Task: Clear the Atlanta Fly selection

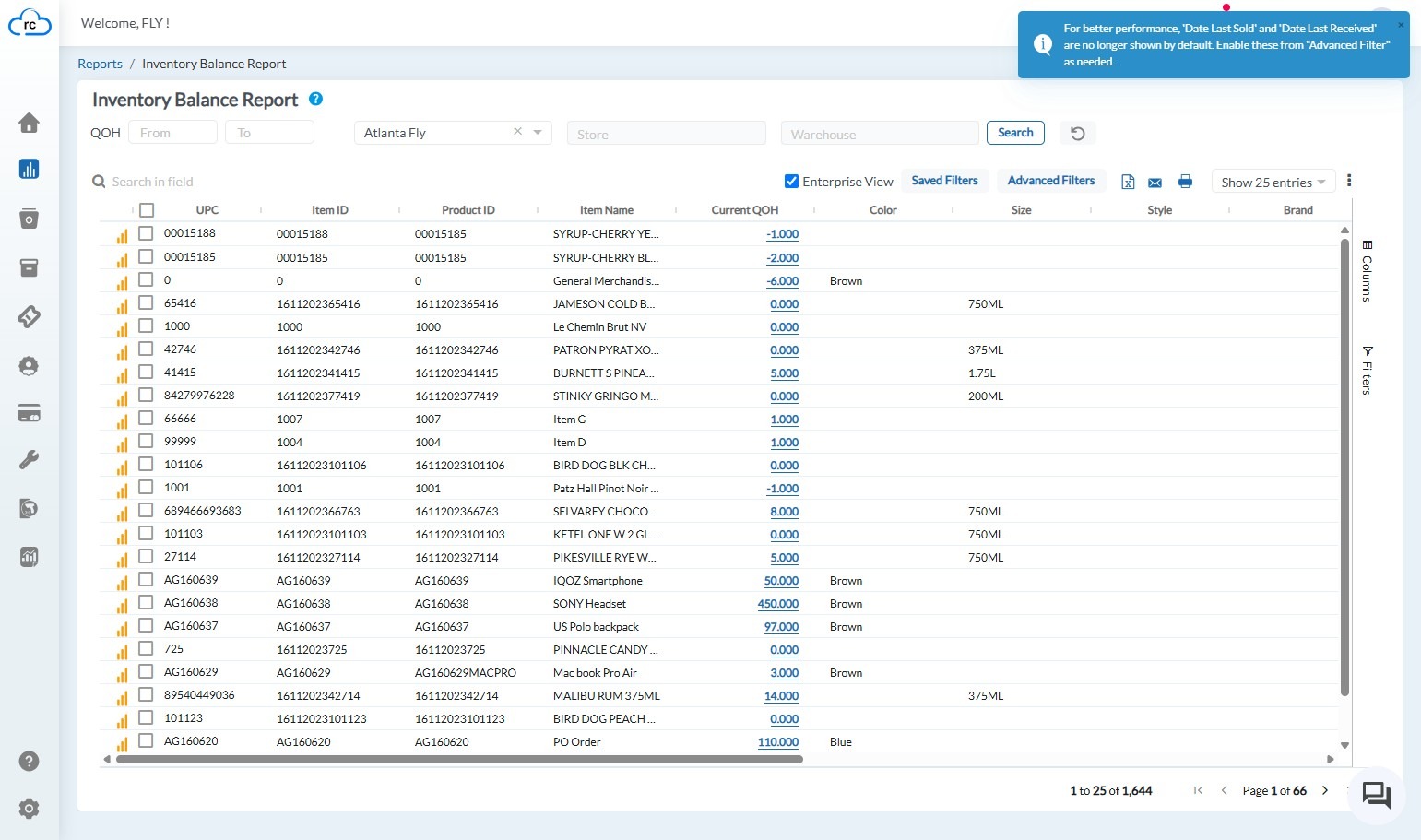Action: point(517,132)
